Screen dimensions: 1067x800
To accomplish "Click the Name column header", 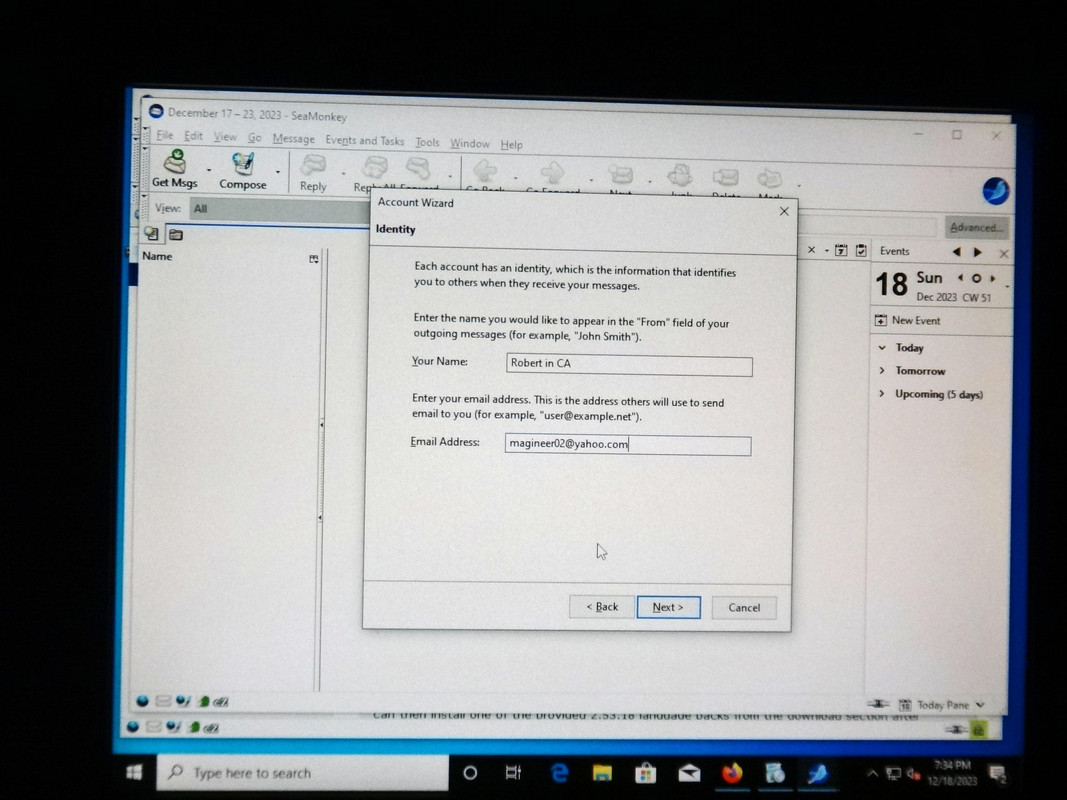I will pyautogui.click(x=157, y=256).
